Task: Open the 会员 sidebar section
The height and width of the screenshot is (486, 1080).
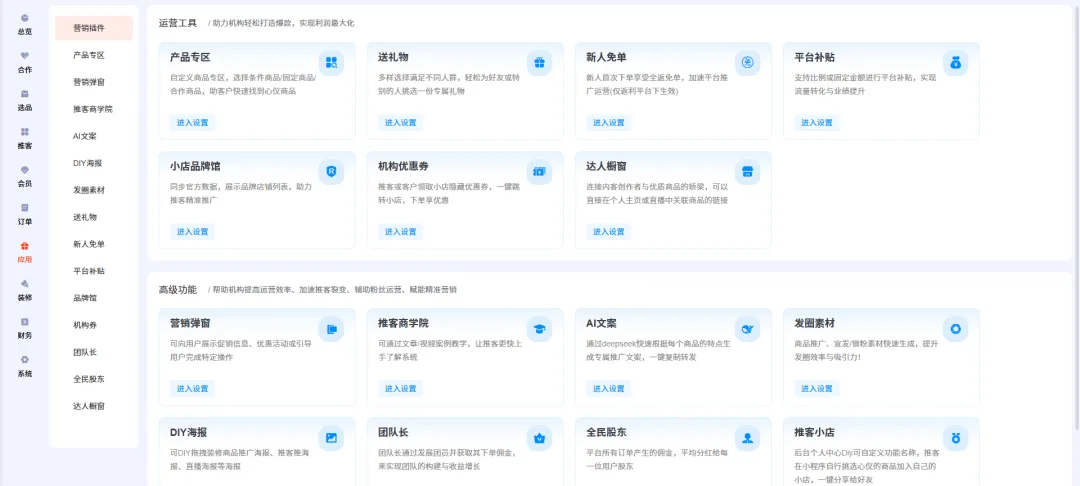Action: point(25,176)
